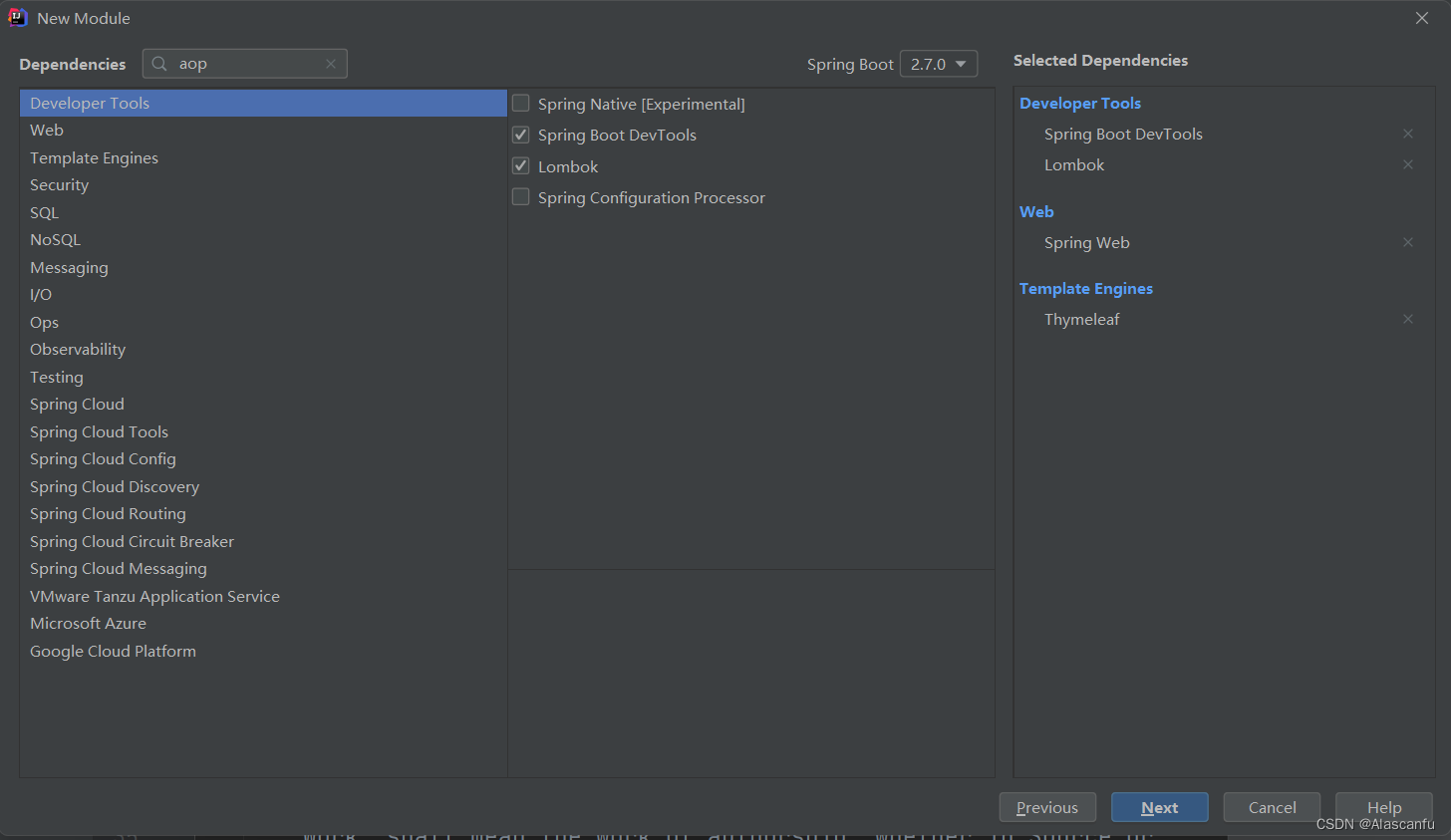Select the Google Cloud Platform category

pos(263,651)
